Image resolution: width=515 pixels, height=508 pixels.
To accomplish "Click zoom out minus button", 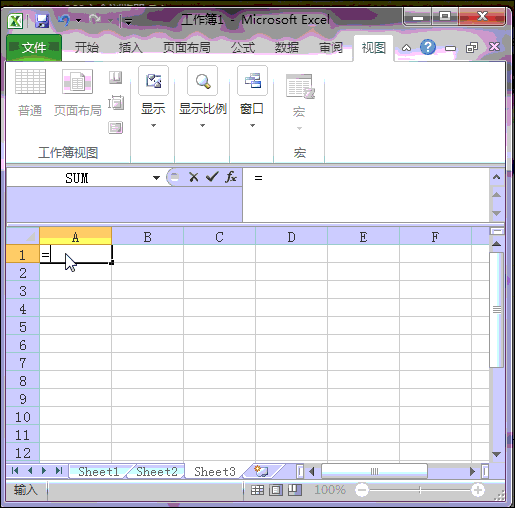I will pos(362,490).
